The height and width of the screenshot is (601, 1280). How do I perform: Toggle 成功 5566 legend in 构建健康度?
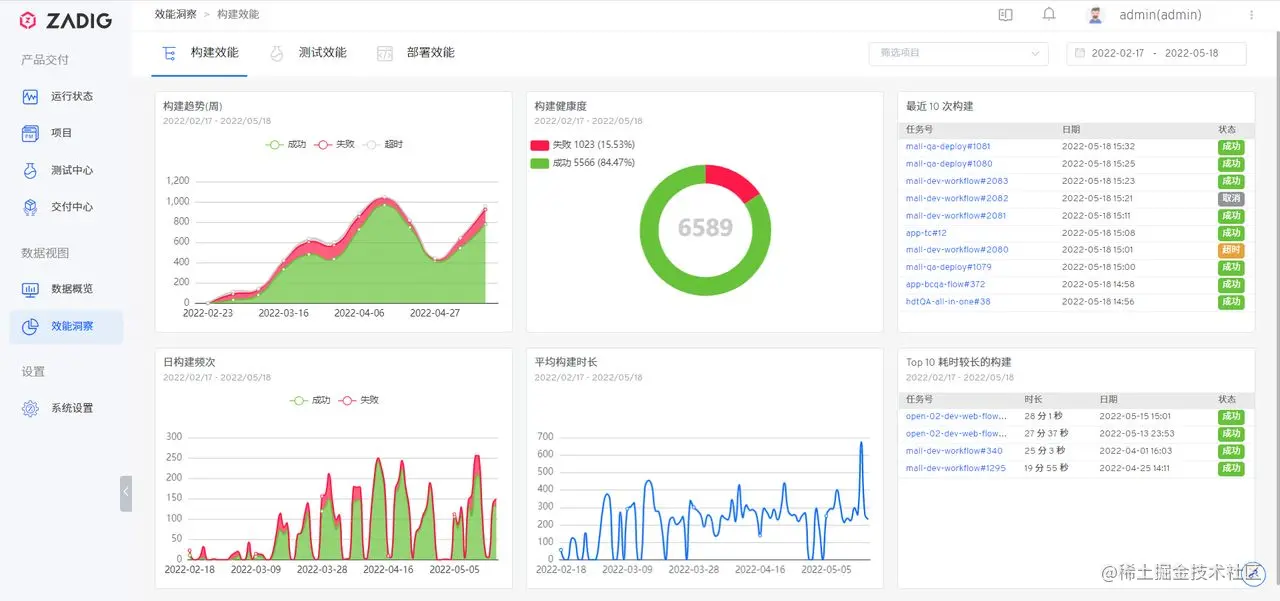coord(582,162)
